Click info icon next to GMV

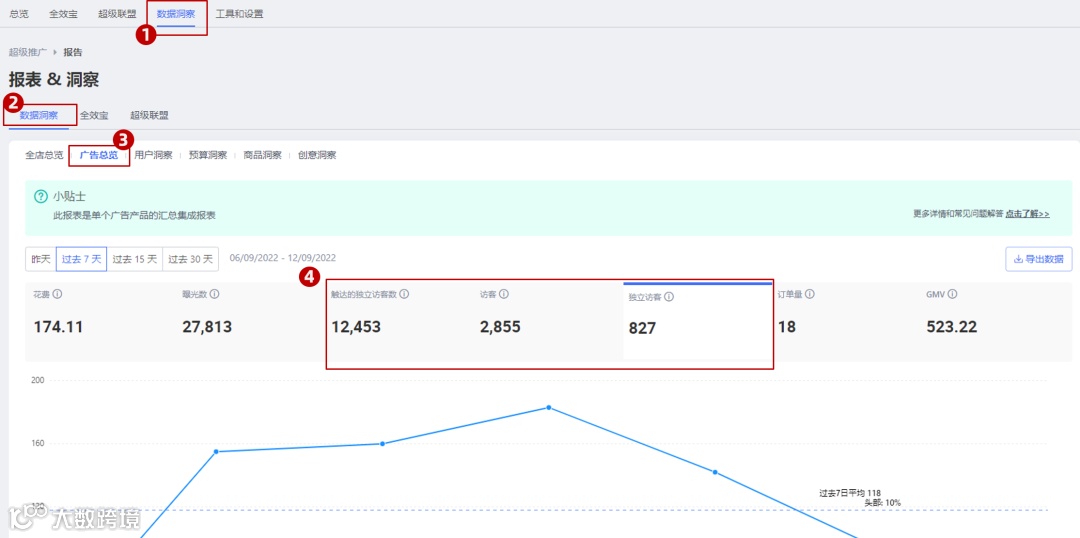pyautogui.click(x=952, y=294)
